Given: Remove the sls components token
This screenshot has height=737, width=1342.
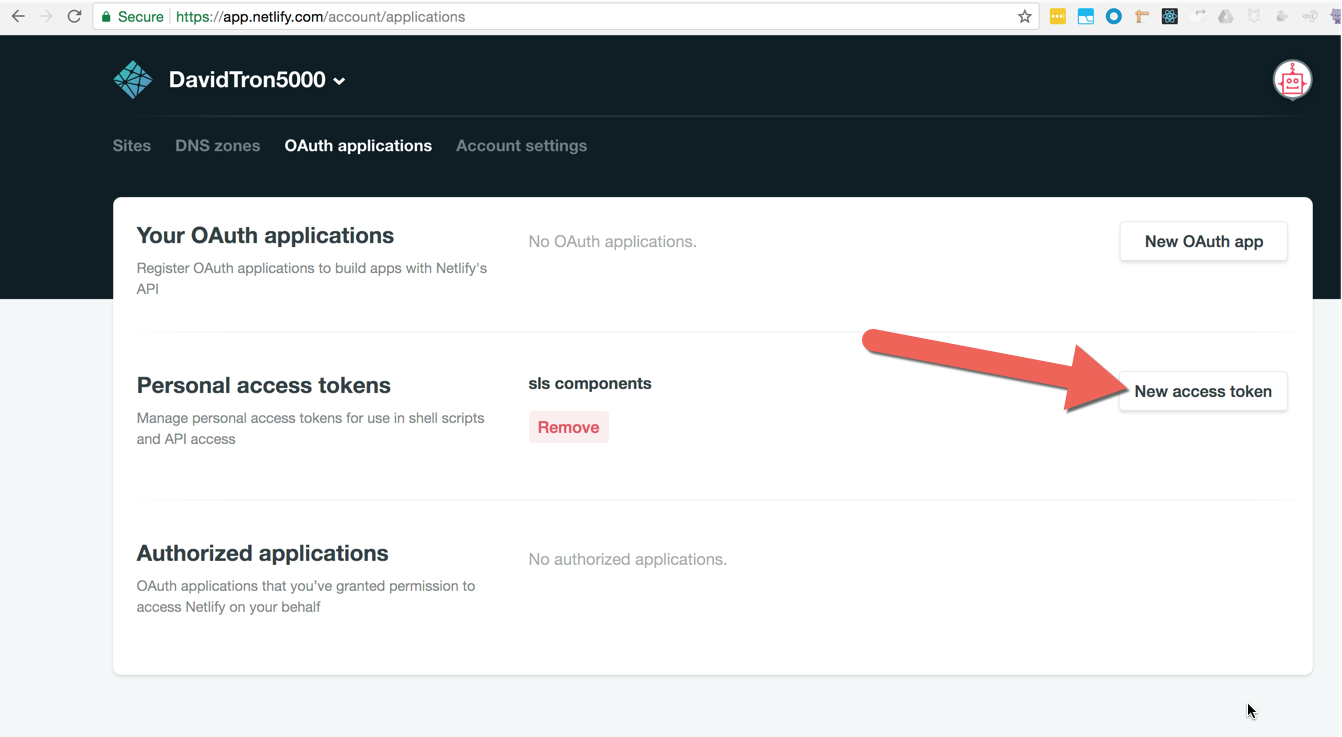Looking at the screenshot, I should [x=568, y=427].
